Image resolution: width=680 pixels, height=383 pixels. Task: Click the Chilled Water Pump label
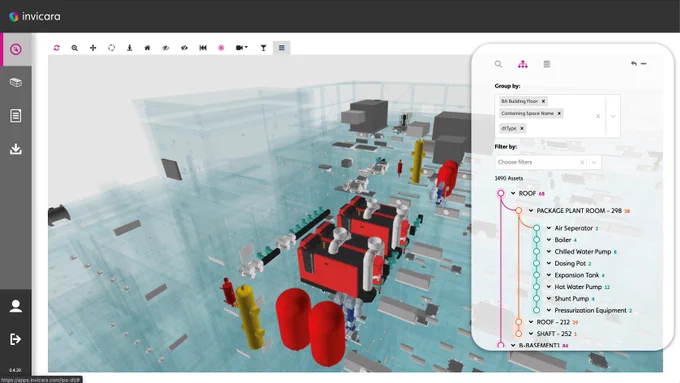click(x=582, y=252)
